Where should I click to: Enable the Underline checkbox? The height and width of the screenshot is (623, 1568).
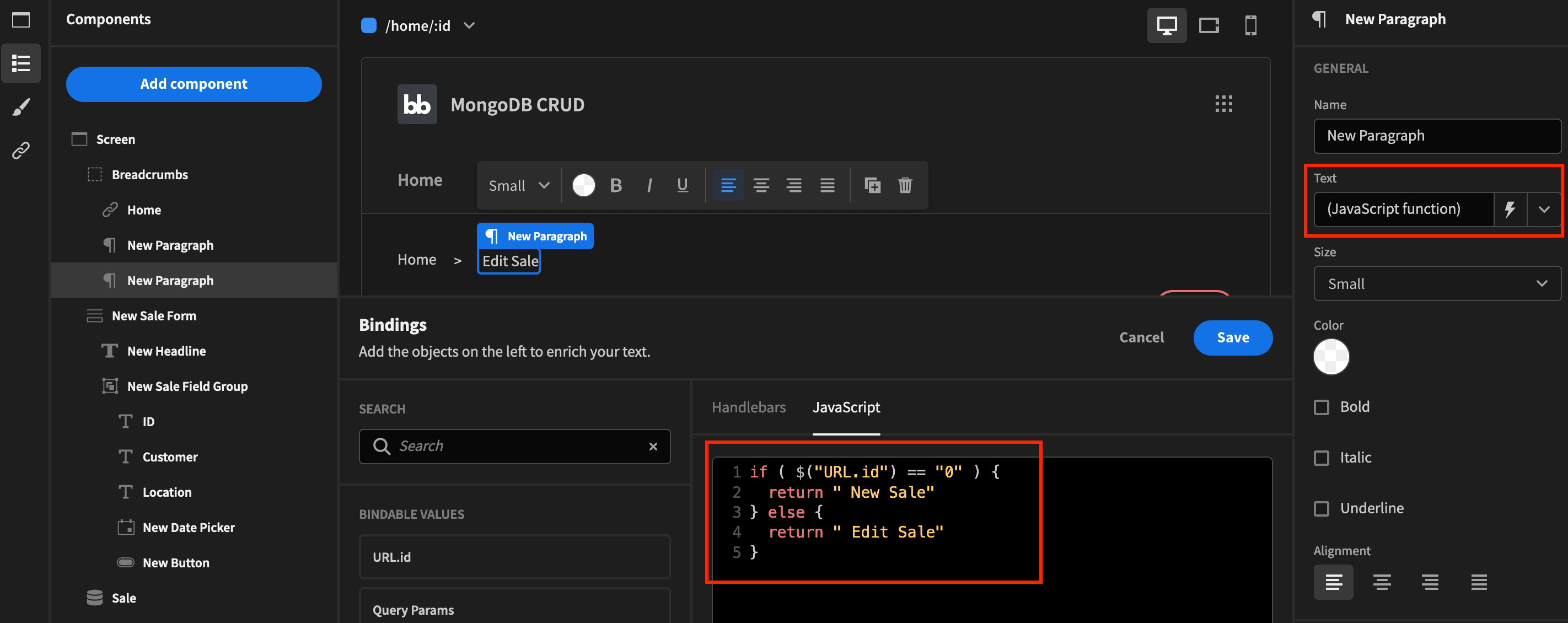[1322, 509]
